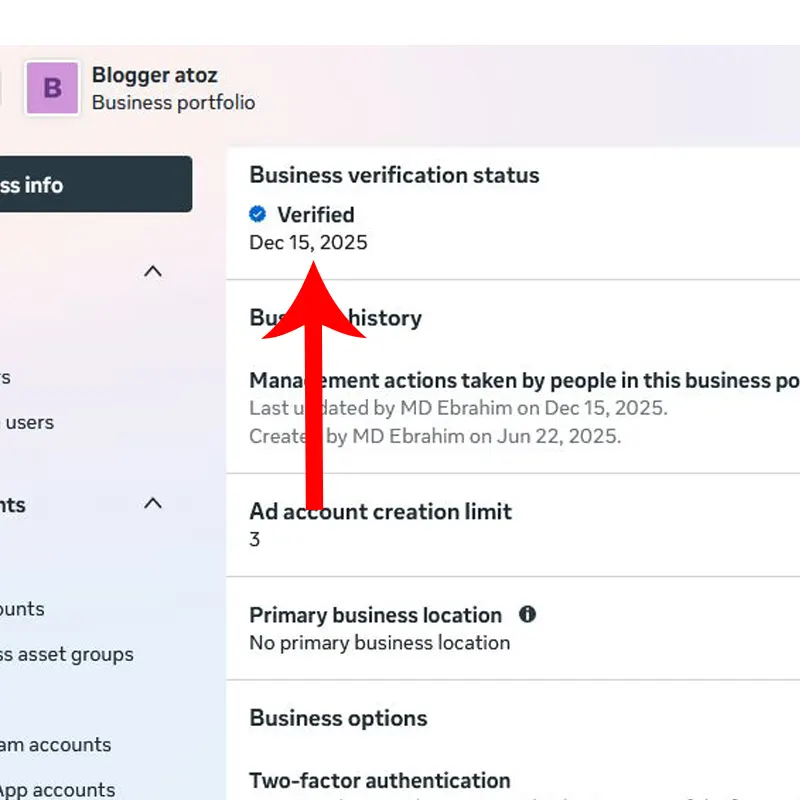Click the Partners sidebar entry

pyautogui.click(x=8, y=377)
